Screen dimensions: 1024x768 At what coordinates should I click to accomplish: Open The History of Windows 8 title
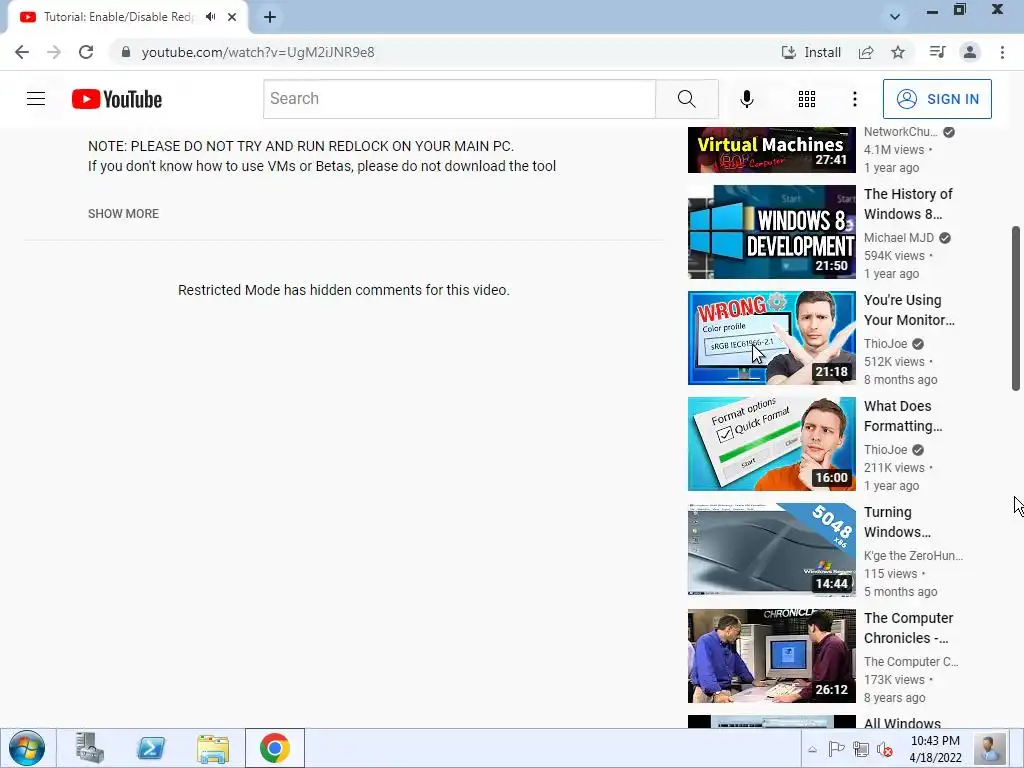coord(908,204)
